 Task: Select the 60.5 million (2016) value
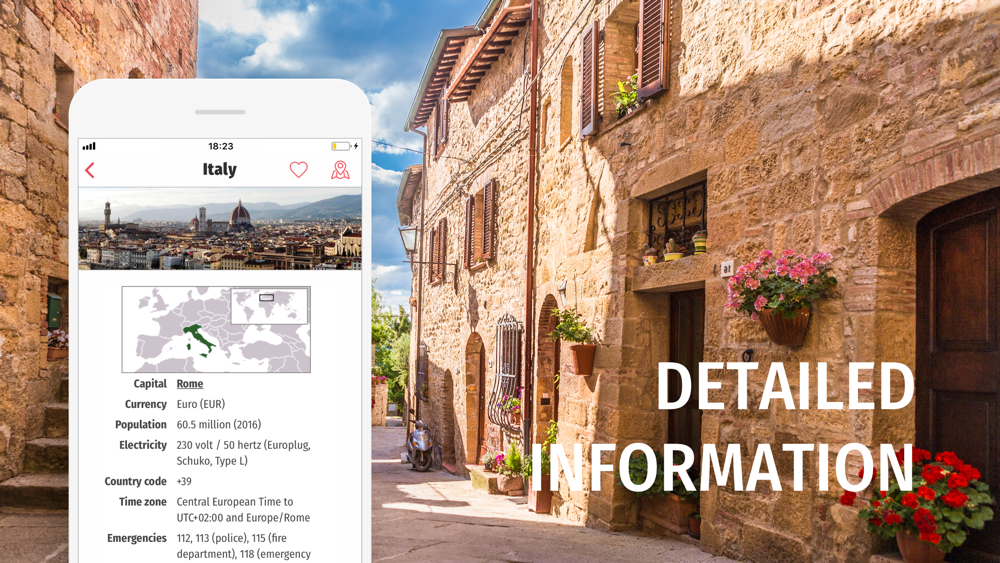(219, 425)
